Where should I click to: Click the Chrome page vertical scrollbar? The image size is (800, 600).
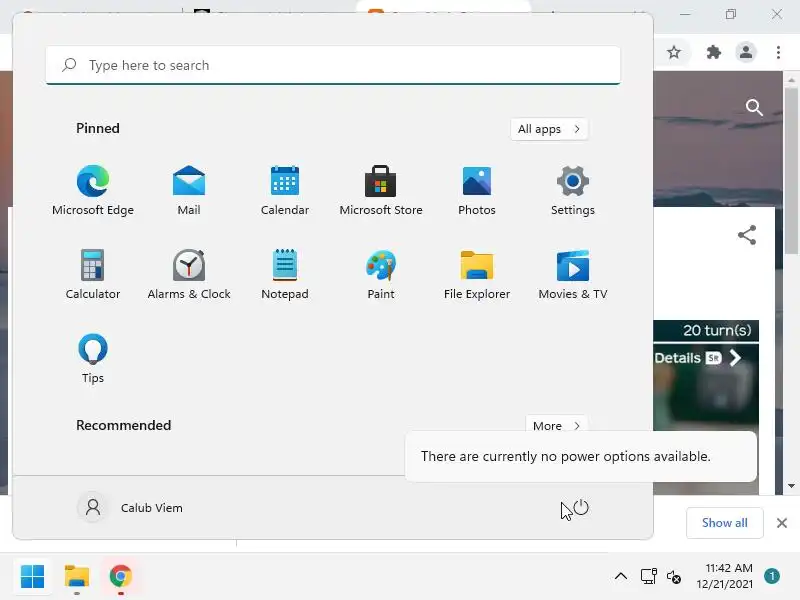point(791,171)
